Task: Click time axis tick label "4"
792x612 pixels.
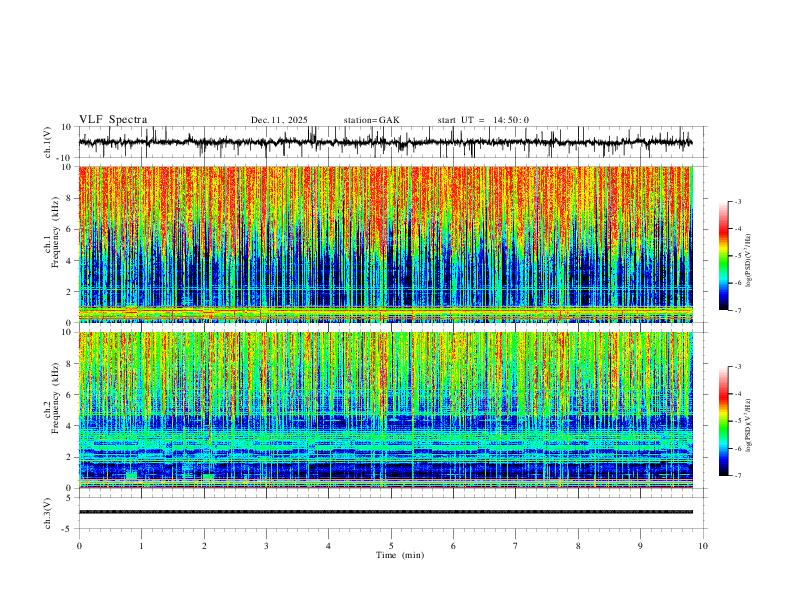Action: pos(329,546)
